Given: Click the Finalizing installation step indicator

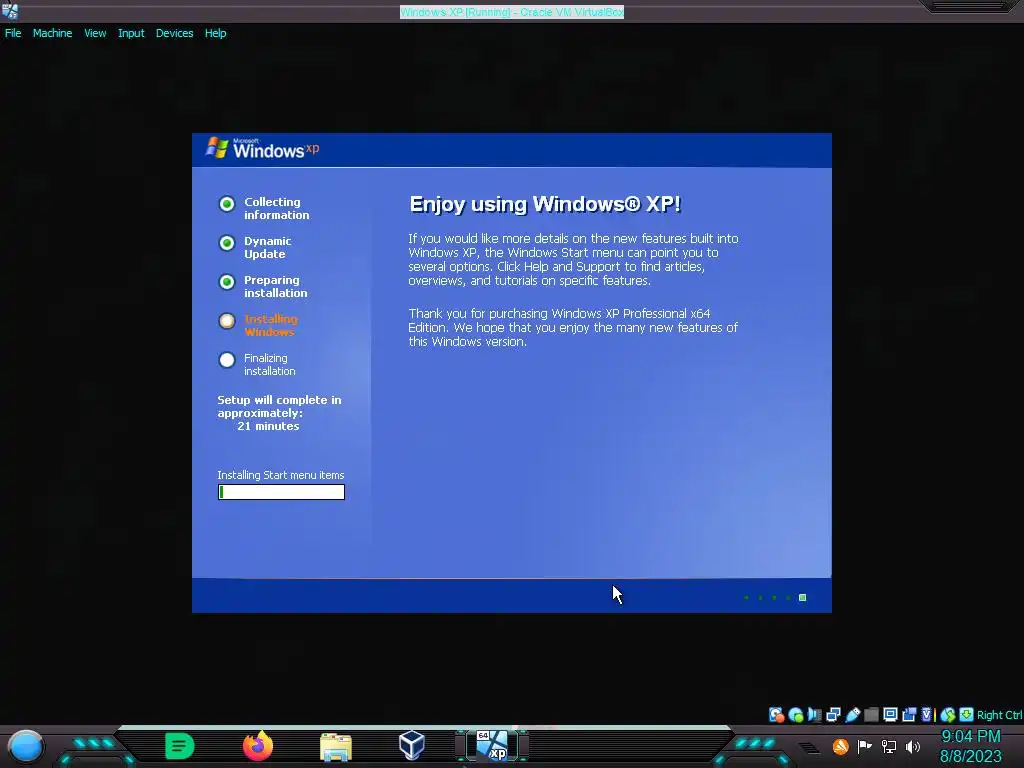Looking at the screenshot, I should (x=227, y=360).
